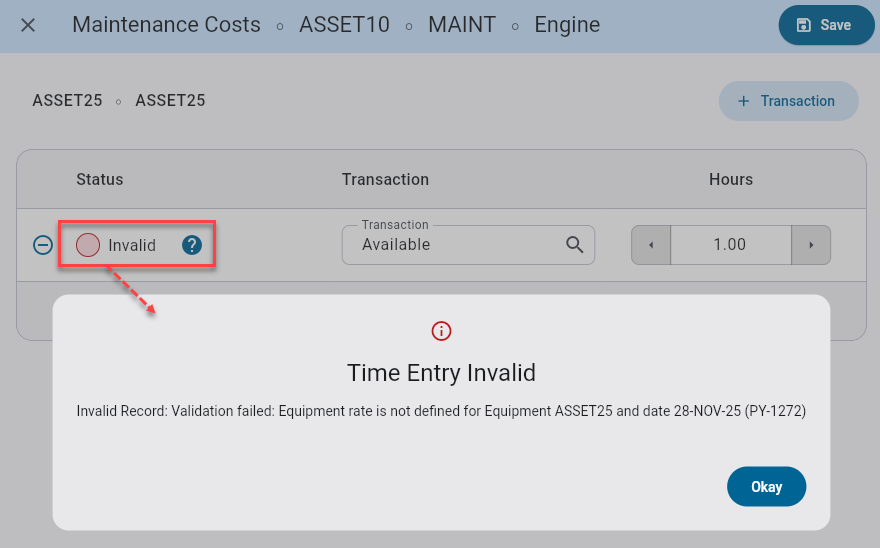Open help for the Invalid status

tap(192, 245)
